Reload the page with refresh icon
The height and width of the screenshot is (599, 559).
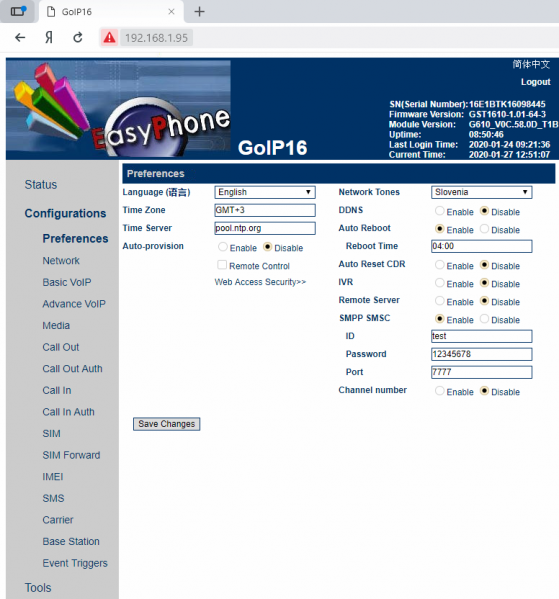coord(78,37)
